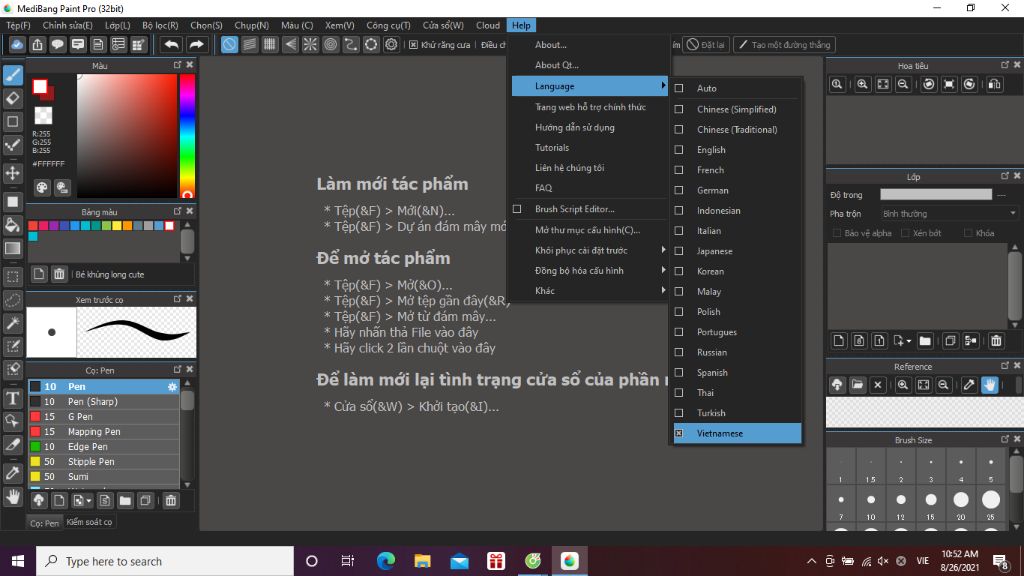Select the Gradient tool

(12, 248)
